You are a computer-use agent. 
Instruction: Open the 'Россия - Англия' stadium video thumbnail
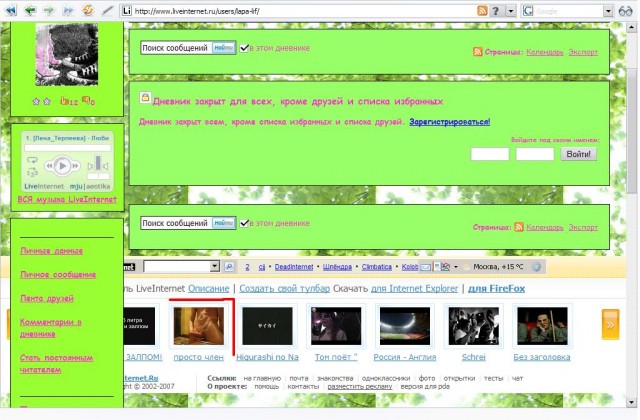pyautogui.click(x=404, y=326)
